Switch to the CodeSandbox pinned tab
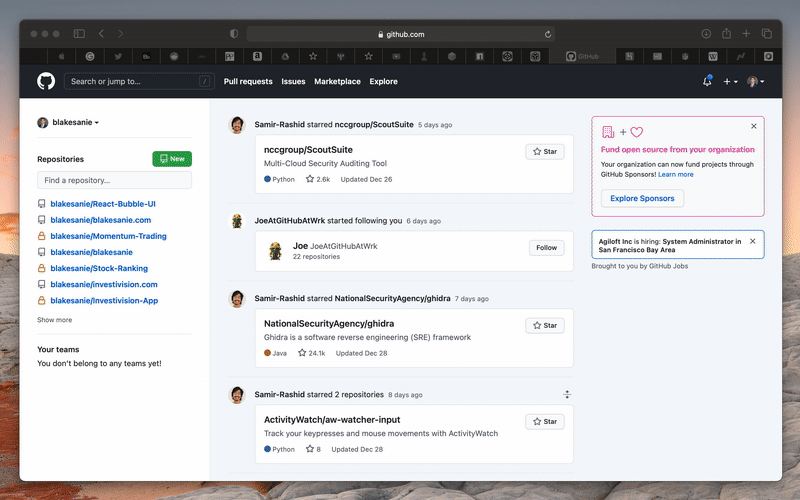Screen dimensions: 800x500 pos(535,57)
